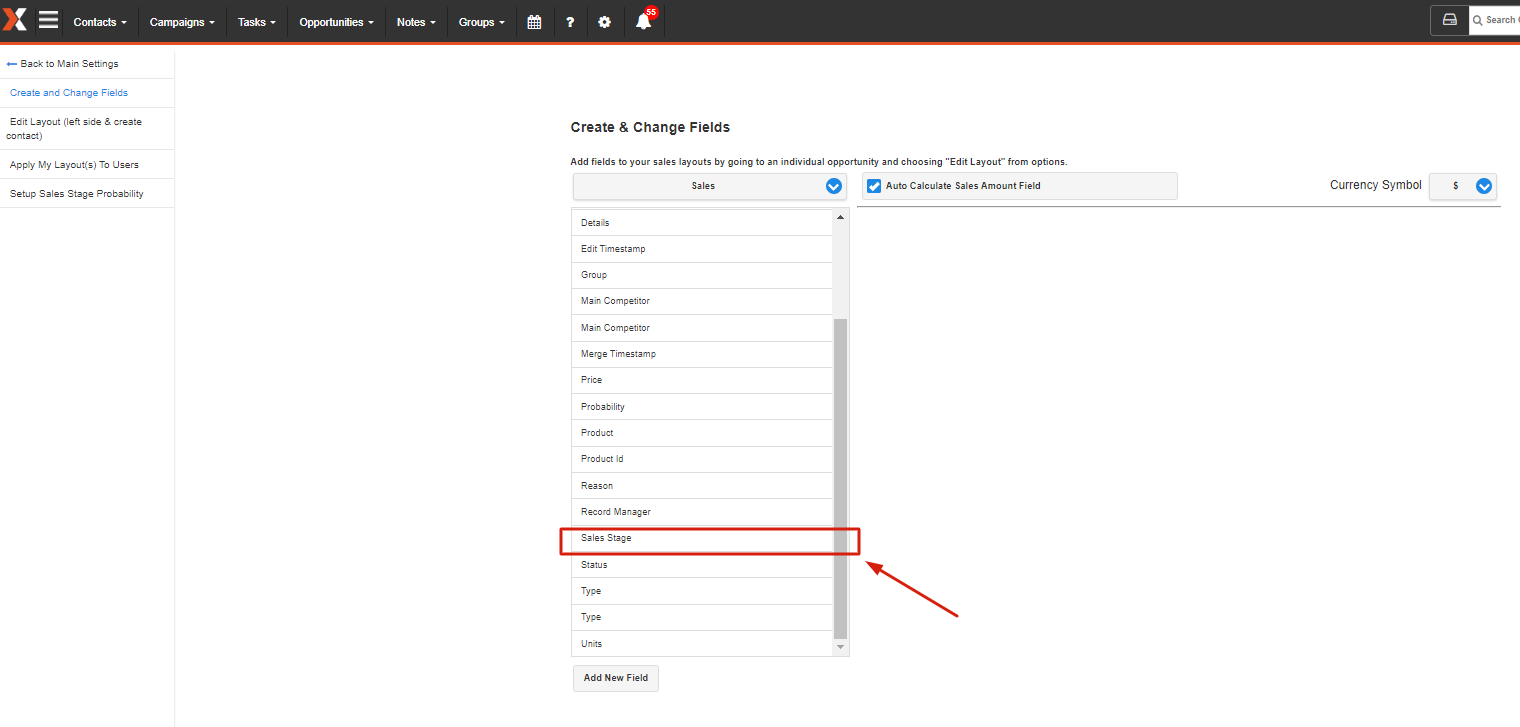The height and width of the screenshot is (727, 1520).
Task: Click the back arrow to Main Settings
Action: 12,64
